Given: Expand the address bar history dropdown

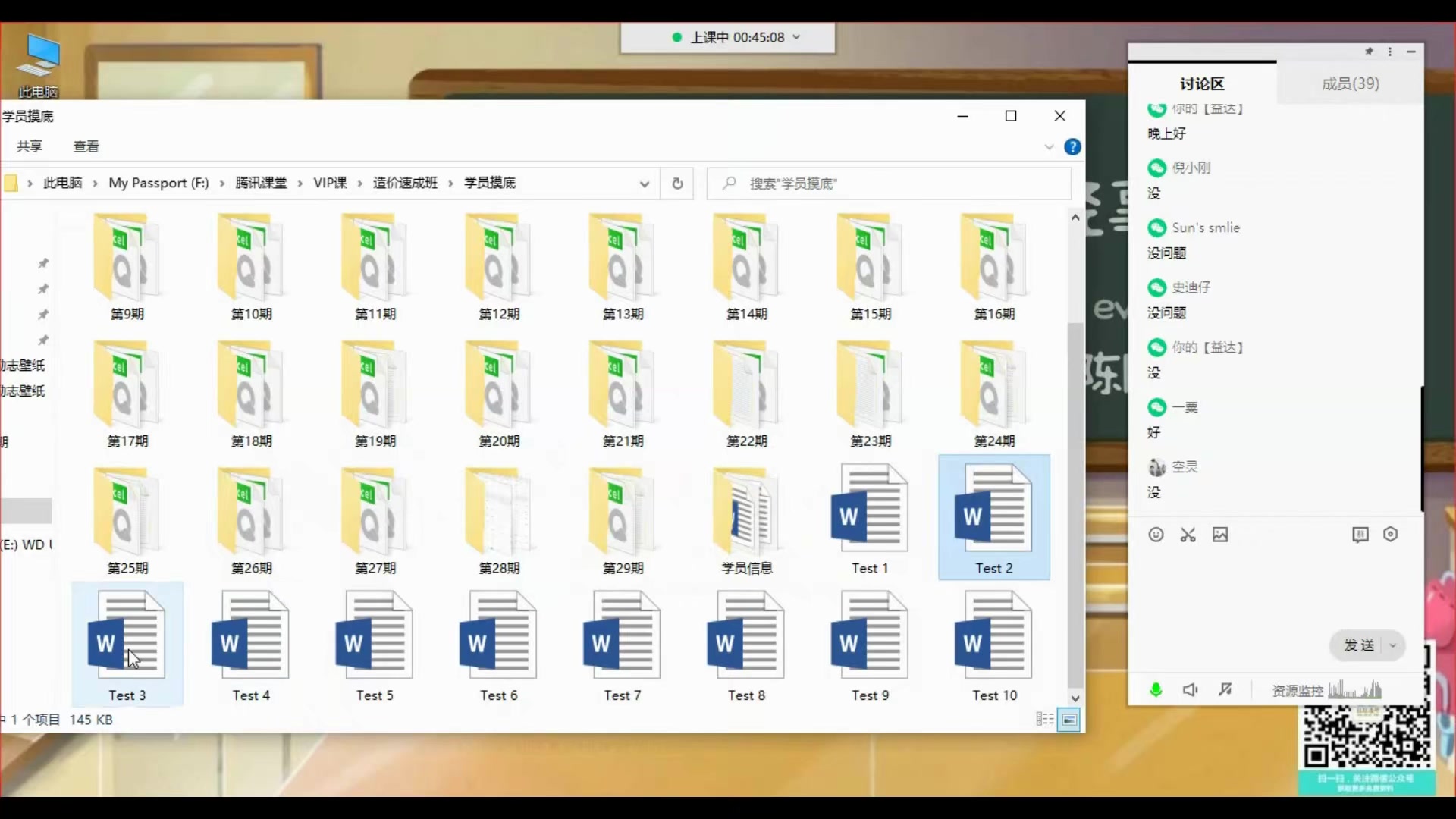Looking at the screenshot, I should (645, 184).
